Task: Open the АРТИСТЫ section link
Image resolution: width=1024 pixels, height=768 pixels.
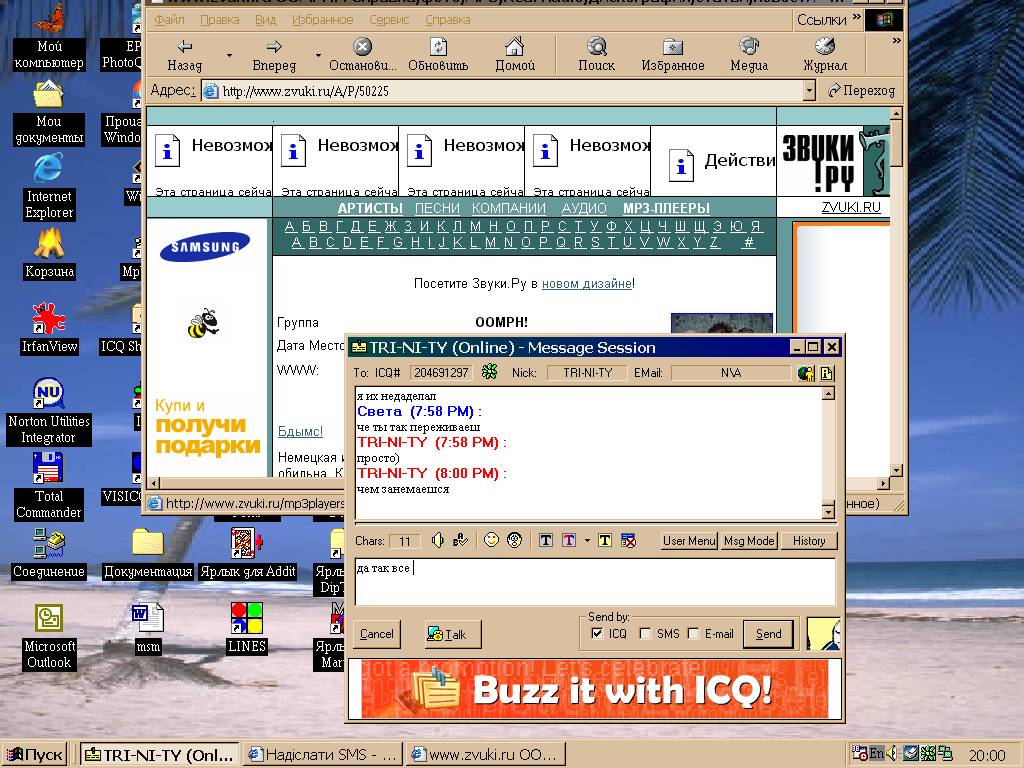Action: pos(370,208)
